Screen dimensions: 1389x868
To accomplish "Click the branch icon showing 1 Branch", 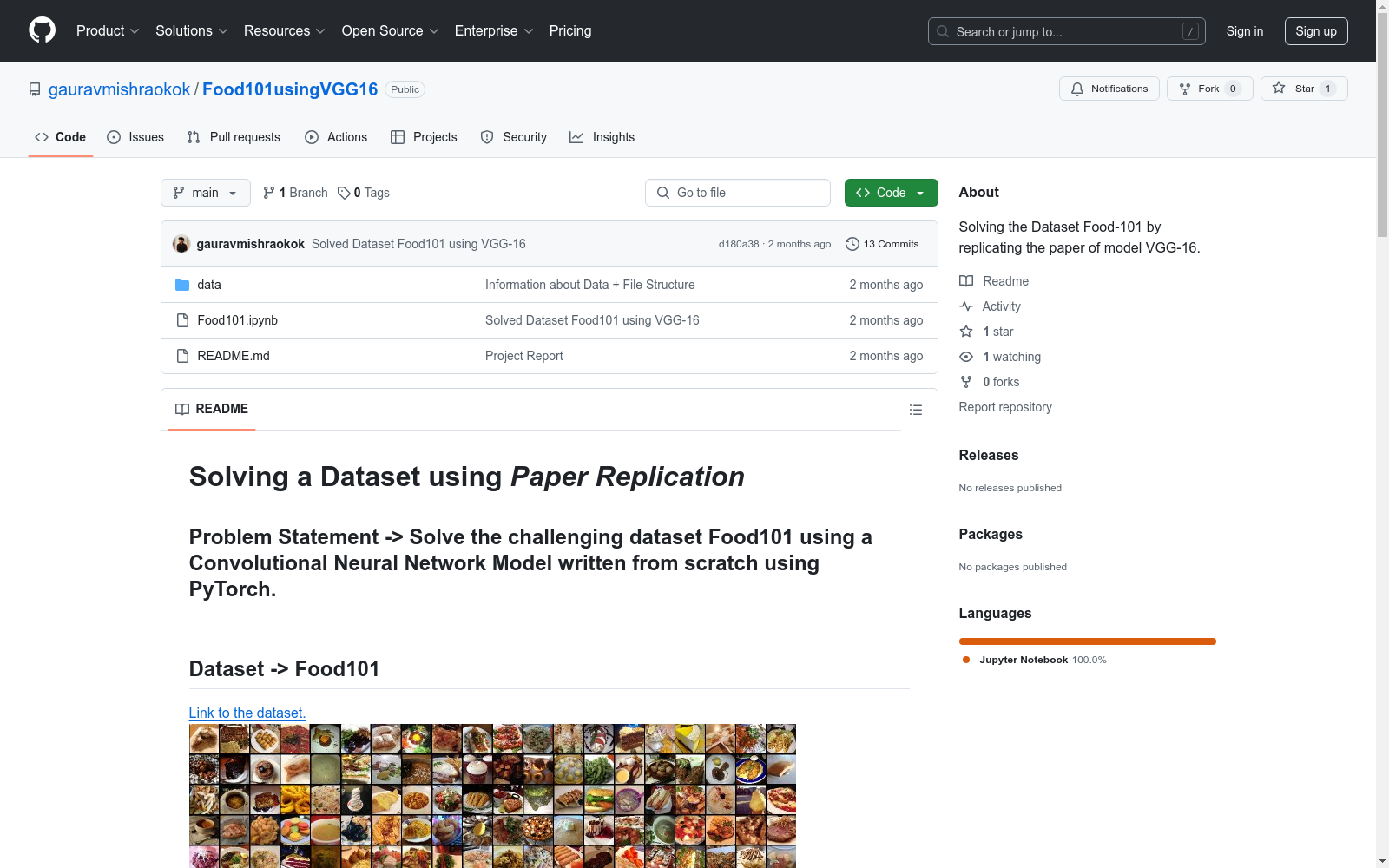I will [x=269, y=193].
